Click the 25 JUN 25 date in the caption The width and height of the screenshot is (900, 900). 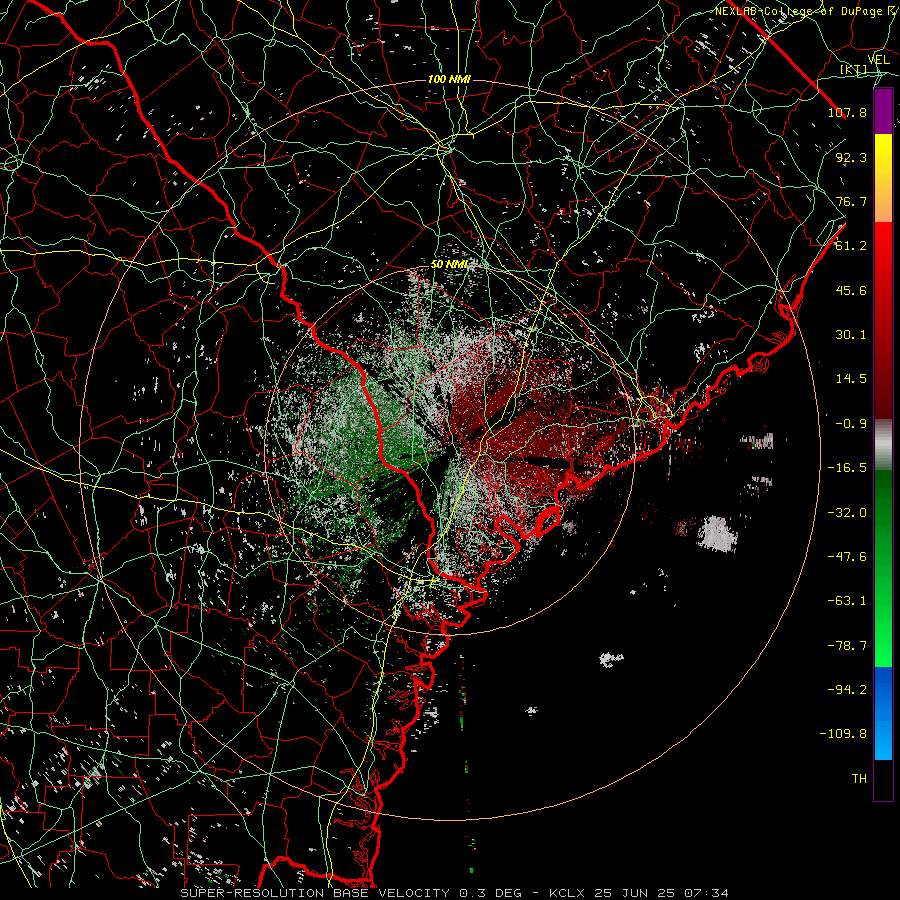pyautogui.click(x=636, y=893)
